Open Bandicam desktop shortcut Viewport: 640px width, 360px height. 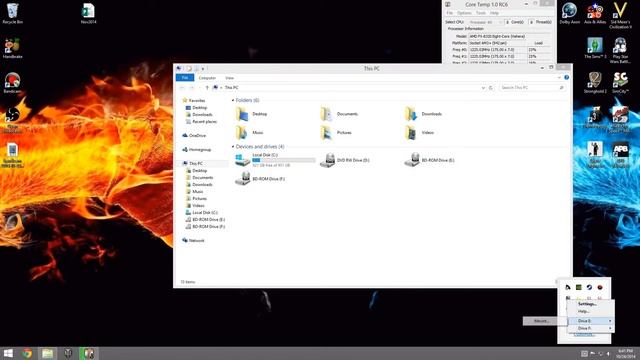coord(12,83)
